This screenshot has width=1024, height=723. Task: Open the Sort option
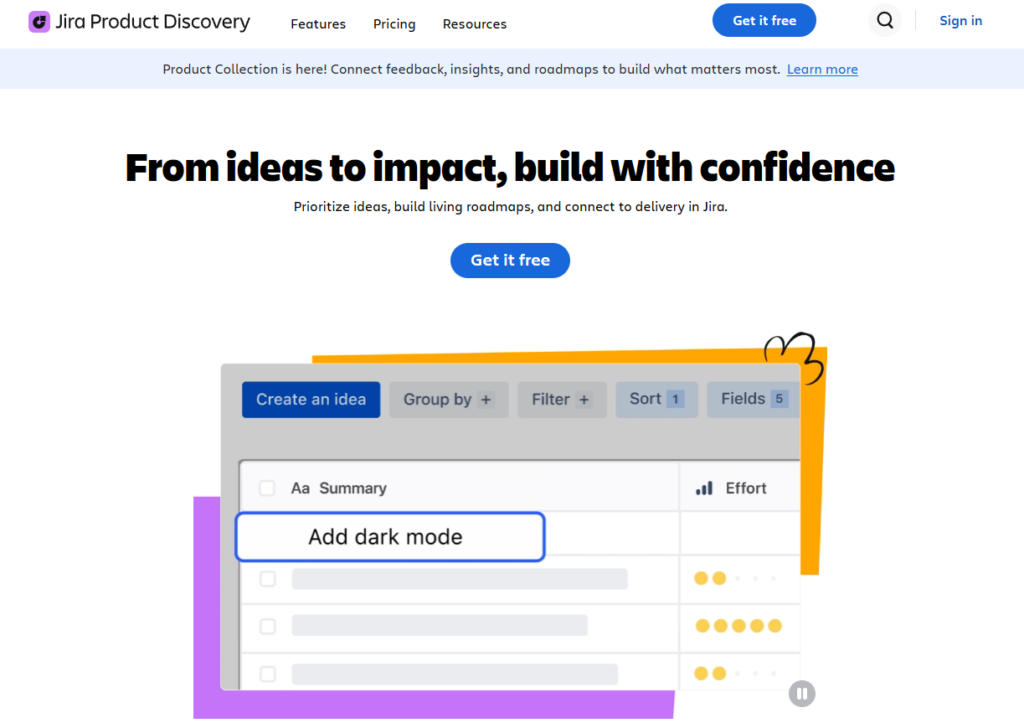coord(656,399)
